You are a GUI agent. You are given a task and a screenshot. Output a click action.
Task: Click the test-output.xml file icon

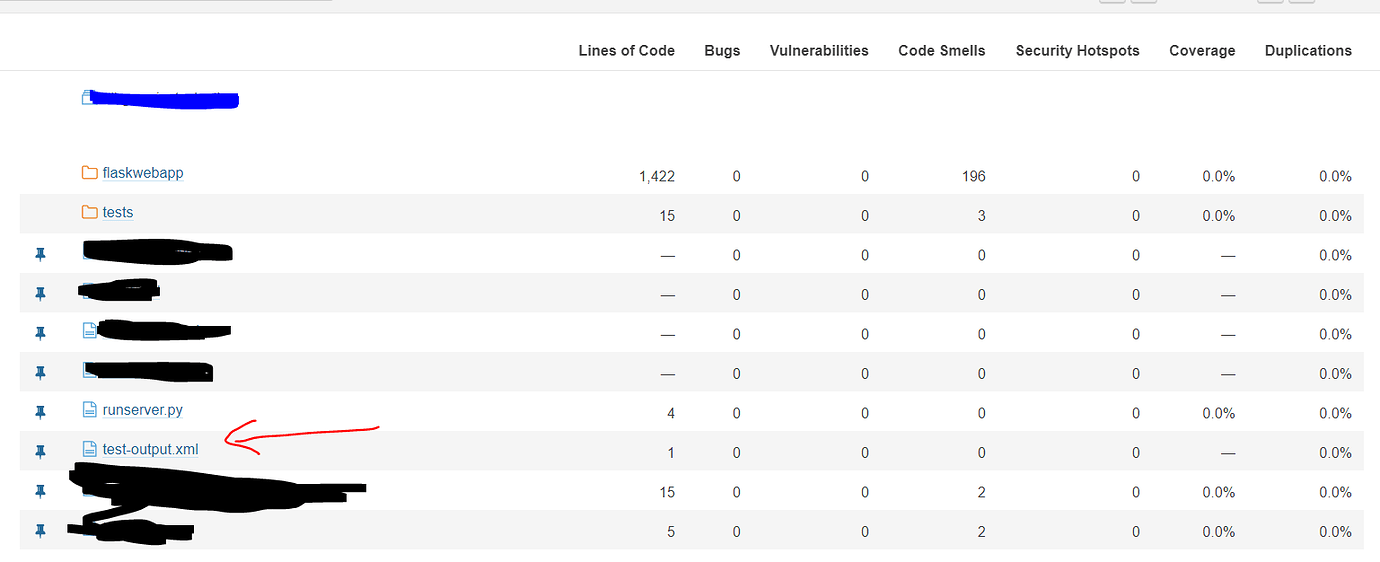pyautogui.click(x=90, y=449)
